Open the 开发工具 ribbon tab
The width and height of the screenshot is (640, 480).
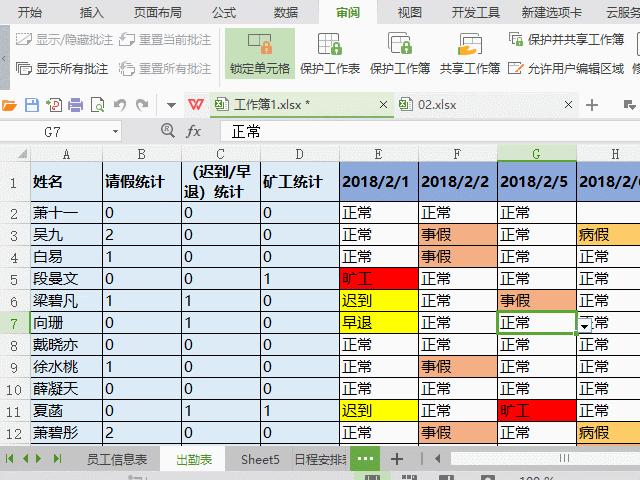pyautogui.click(x=476, y=12)
